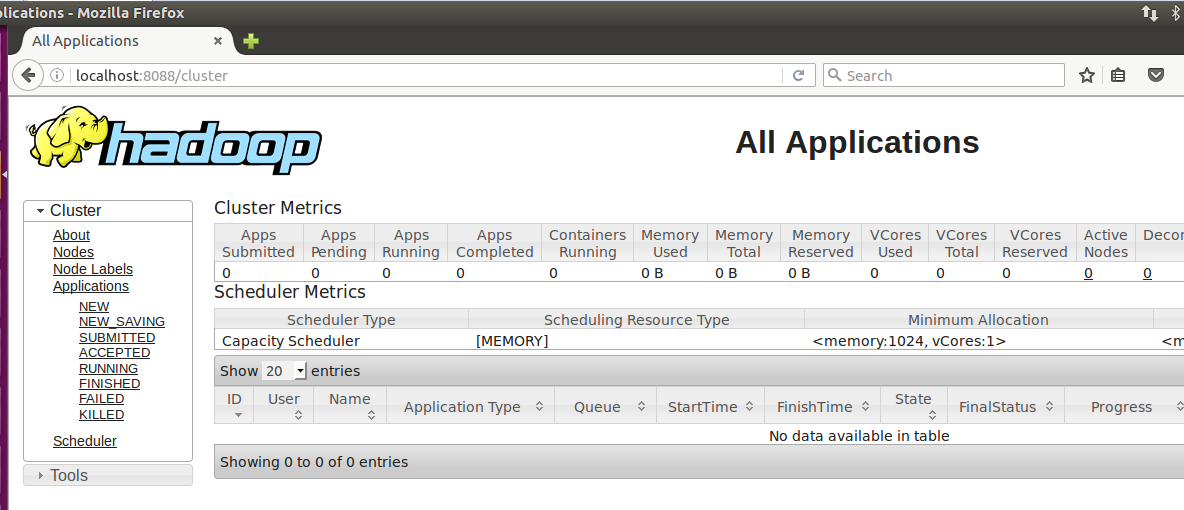Image resolution: width=1184 pixels, height=510 pixels.
Task: Sort table by User column
Action: coord(284,406)
